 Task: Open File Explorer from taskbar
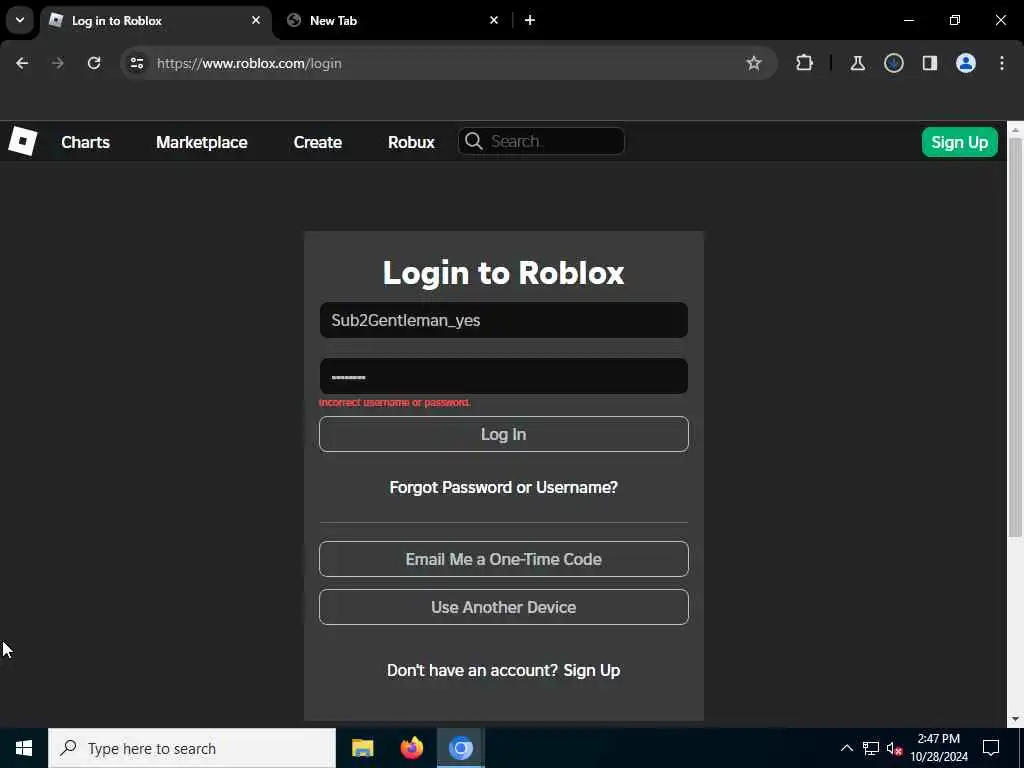(362, 748)
